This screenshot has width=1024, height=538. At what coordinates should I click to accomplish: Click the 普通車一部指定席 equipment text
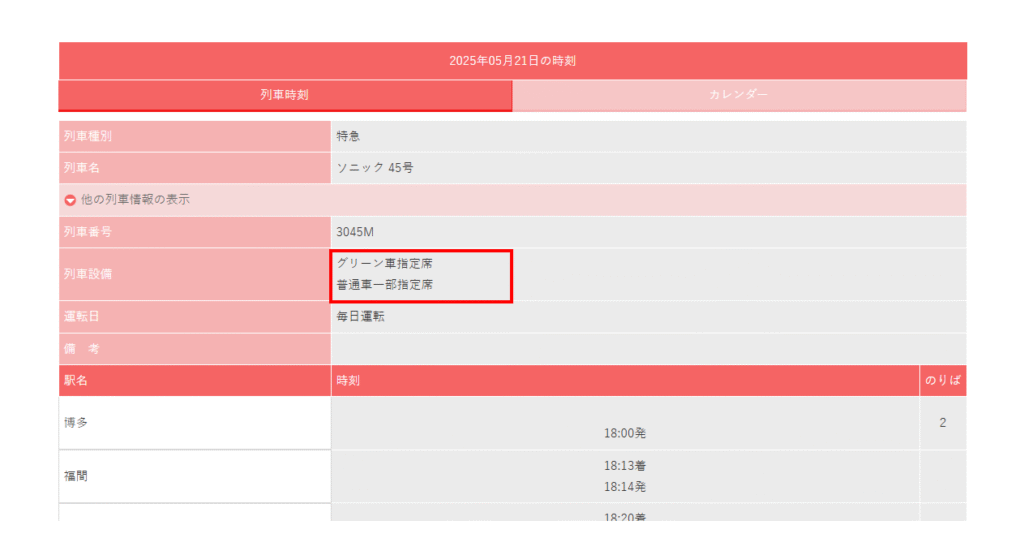(x=385, y=285)
